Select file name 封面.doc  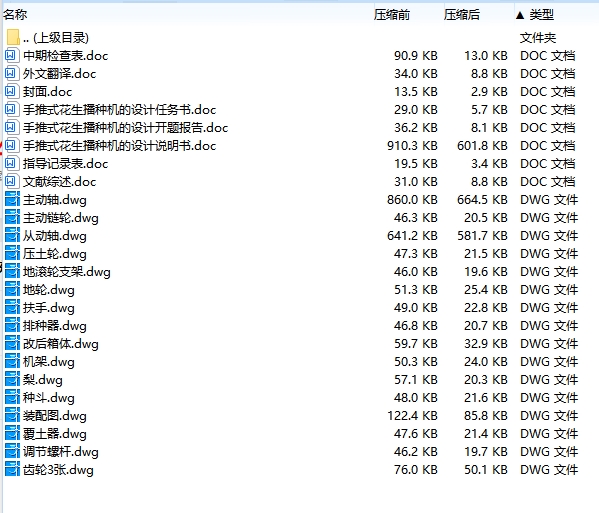tap(47, 92)
